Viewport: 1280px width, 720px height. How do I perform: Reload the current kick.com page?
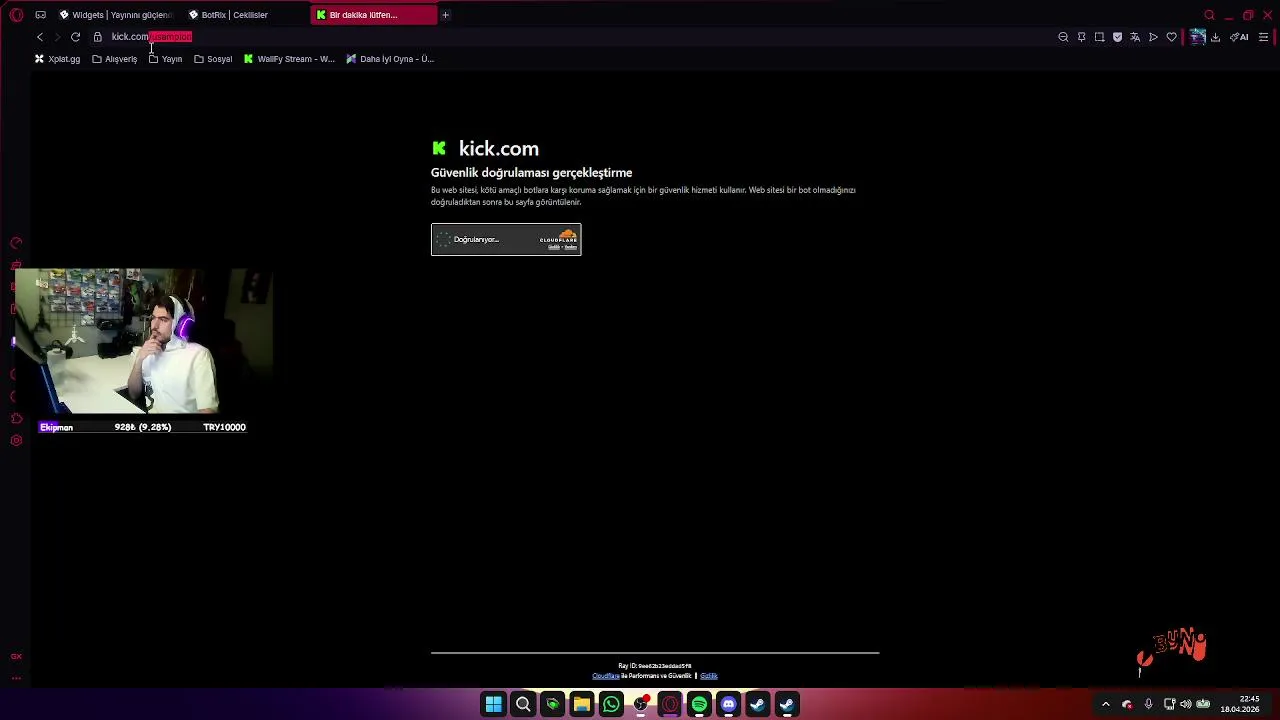point(75,37)
